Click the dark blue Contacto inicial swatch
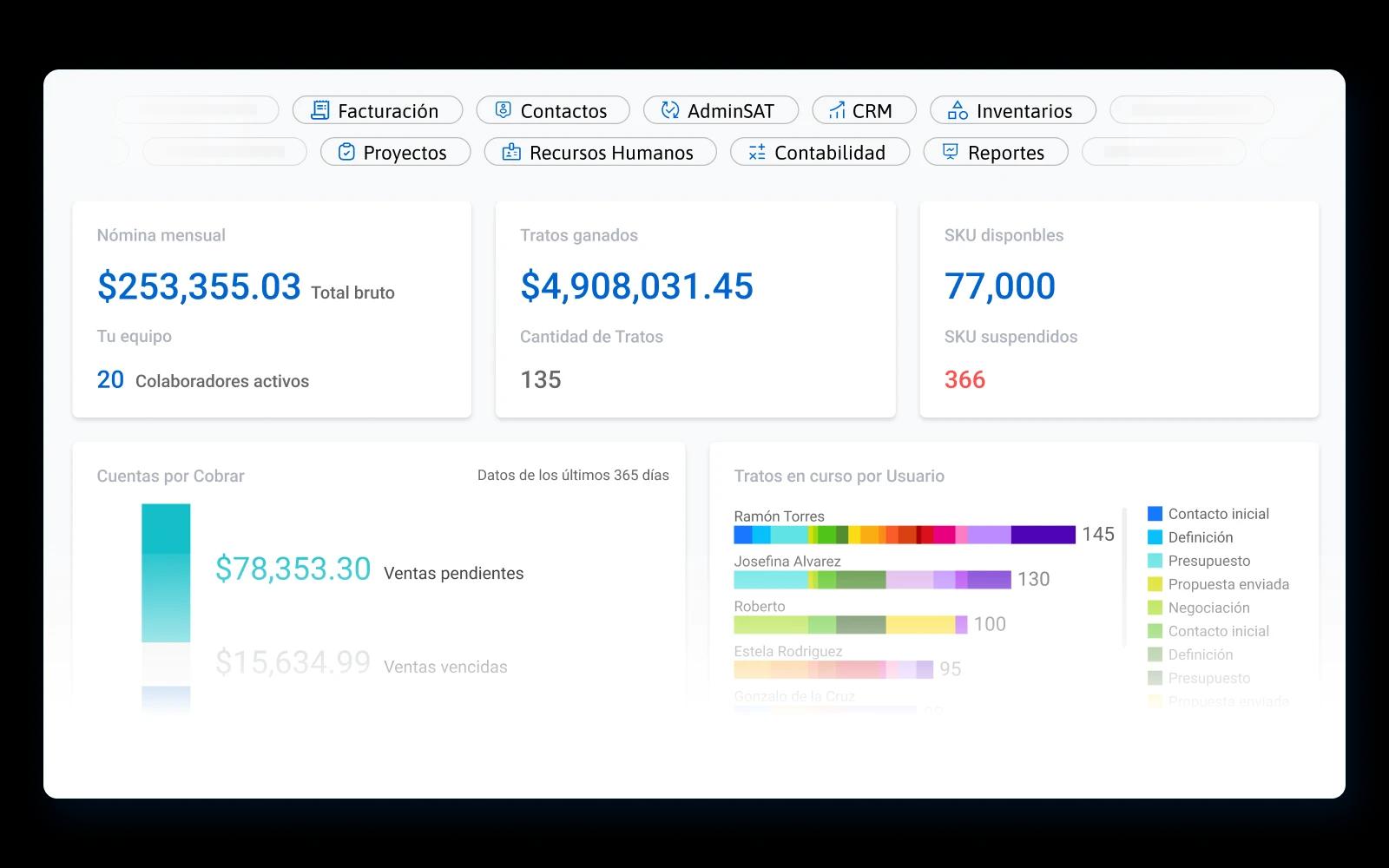1389x868 pixels. [x=1155, y=514]
